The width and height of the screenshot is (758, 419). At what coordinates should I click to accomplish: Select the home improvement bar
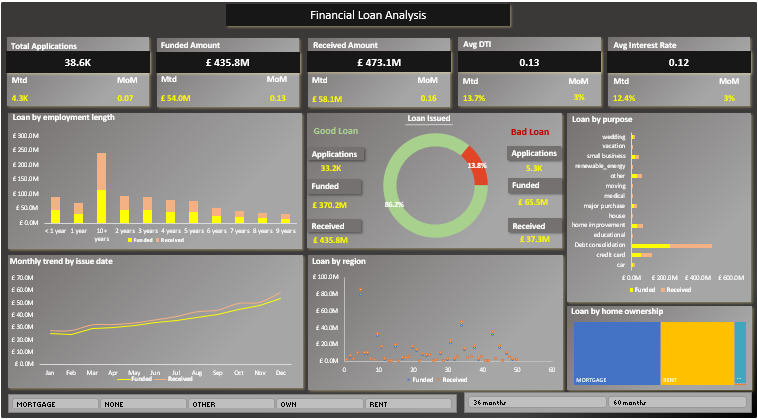[x=637, y=226]
